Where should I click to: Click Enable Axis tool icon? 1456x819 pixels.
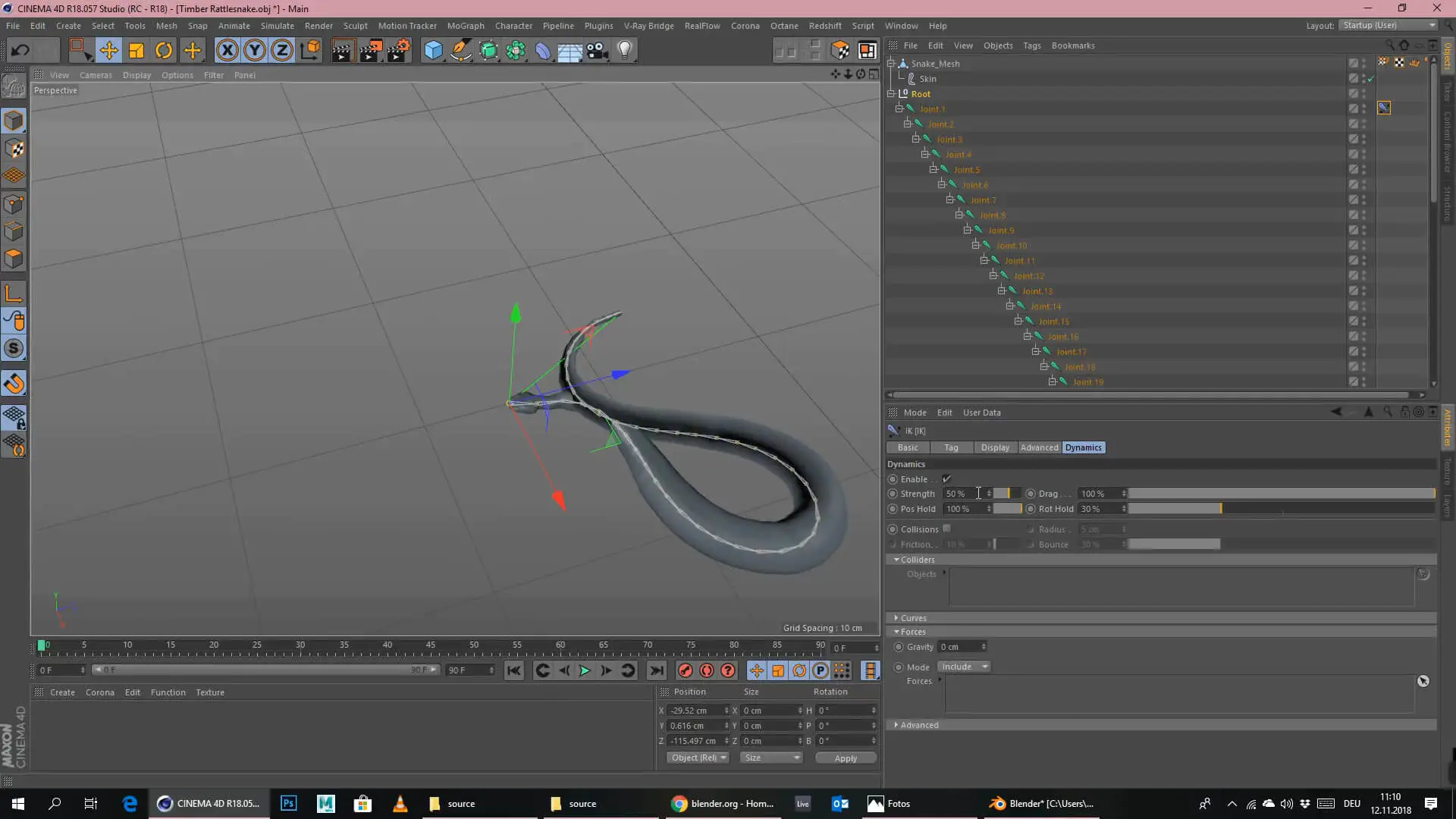14,294
